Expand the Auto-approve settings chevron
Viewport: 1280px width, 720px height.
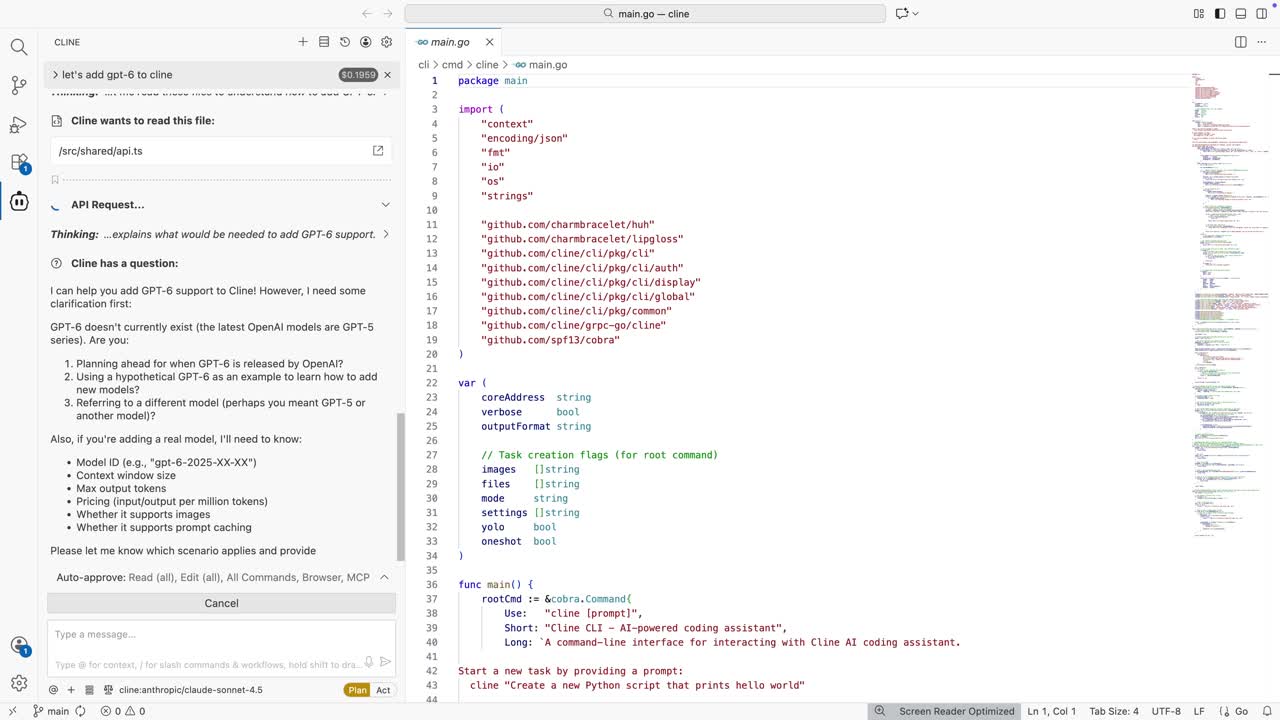384,577
